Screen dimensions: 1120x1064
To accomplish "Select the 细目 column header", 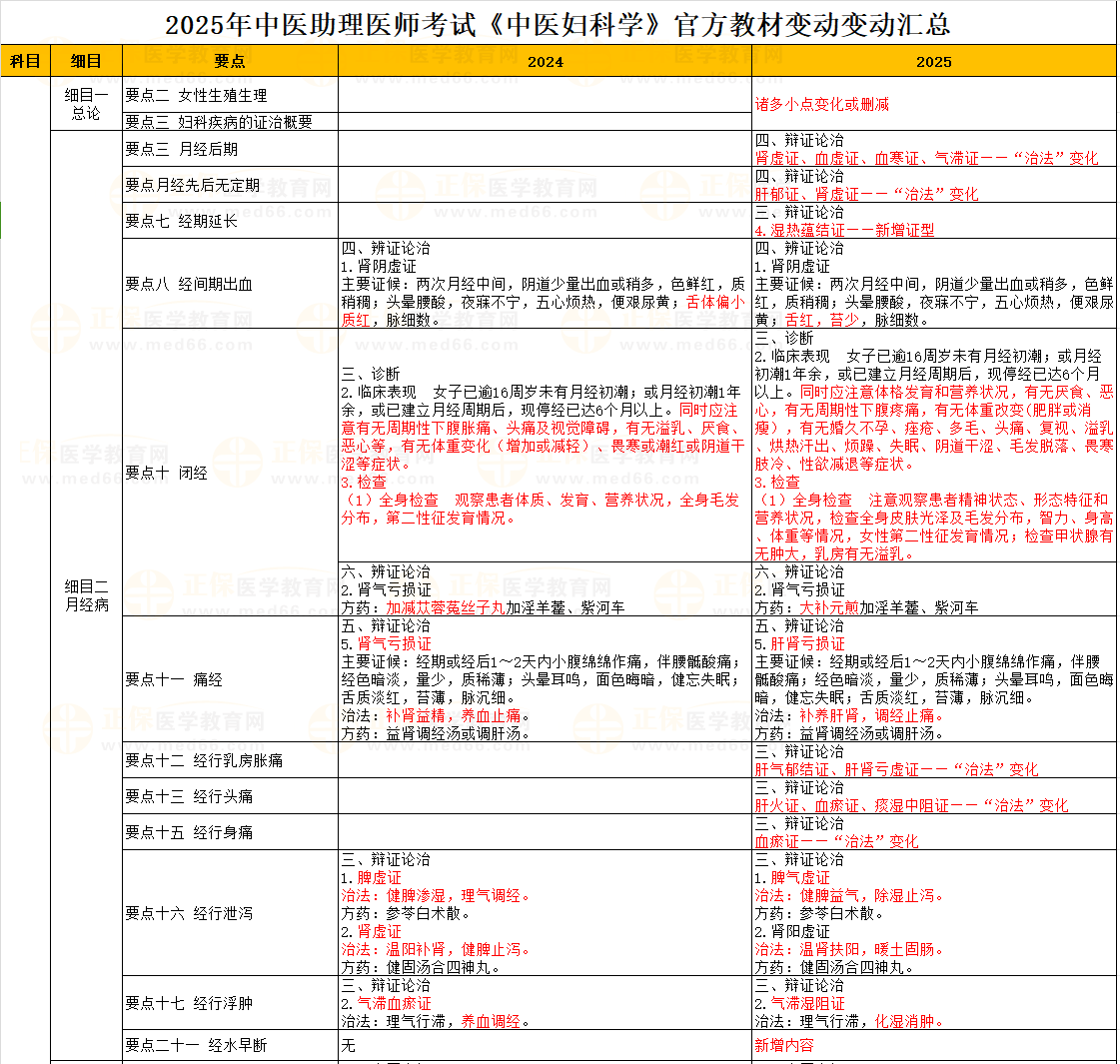I will pos(86,61).
